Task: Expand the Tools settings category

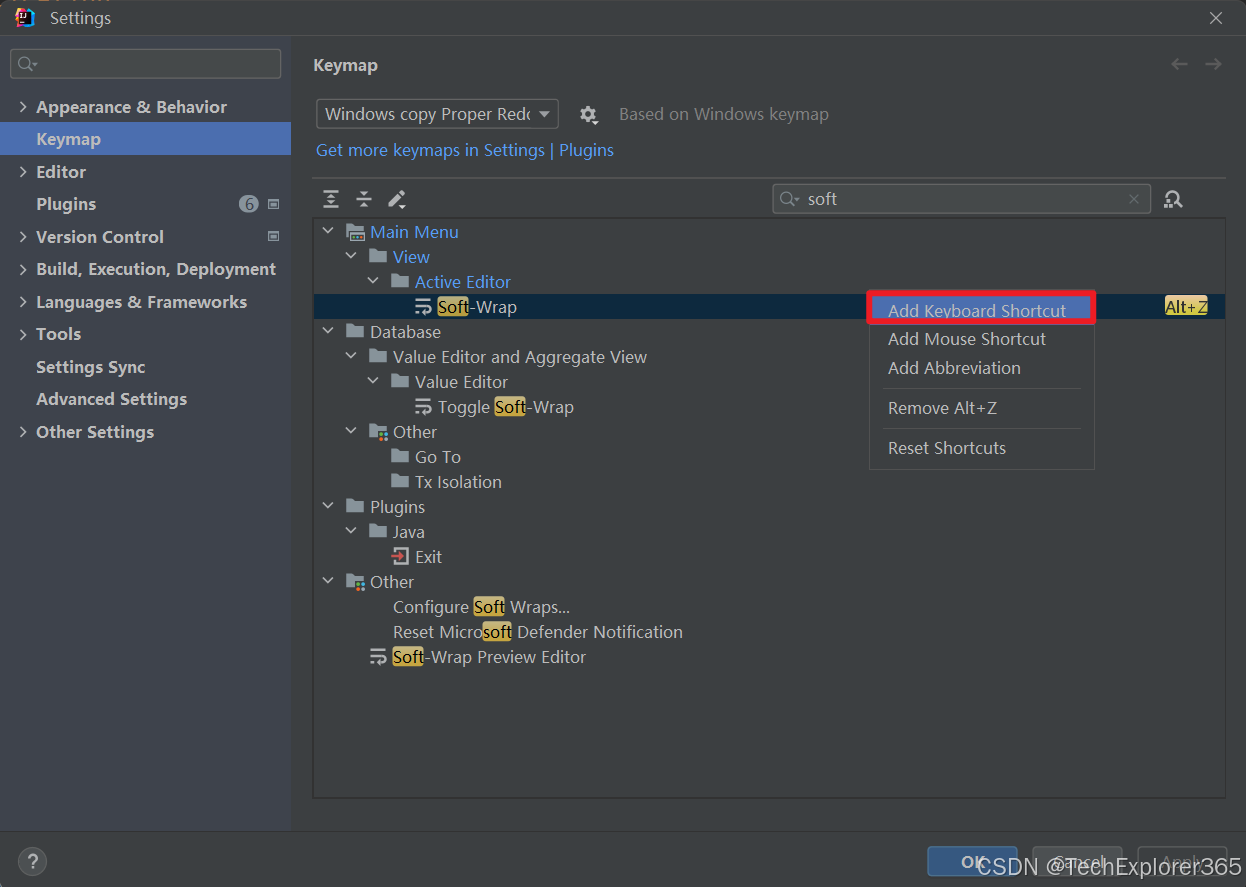Action: click(23, 334)
